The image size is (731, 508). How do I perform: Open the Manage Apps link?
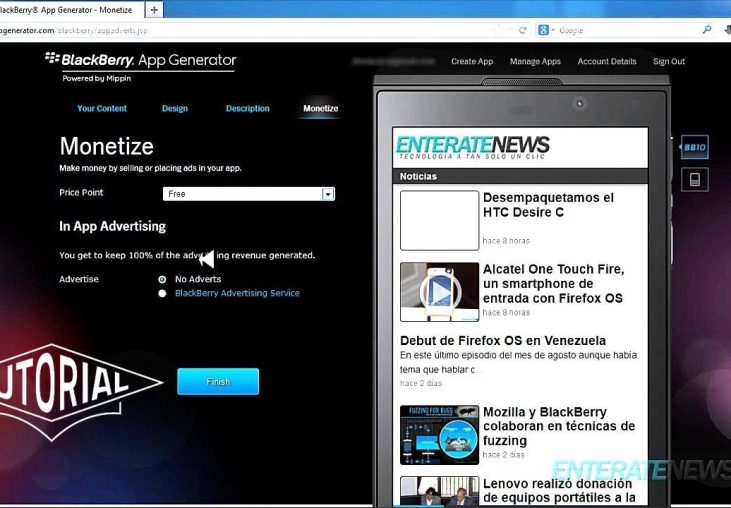(535, 62)
